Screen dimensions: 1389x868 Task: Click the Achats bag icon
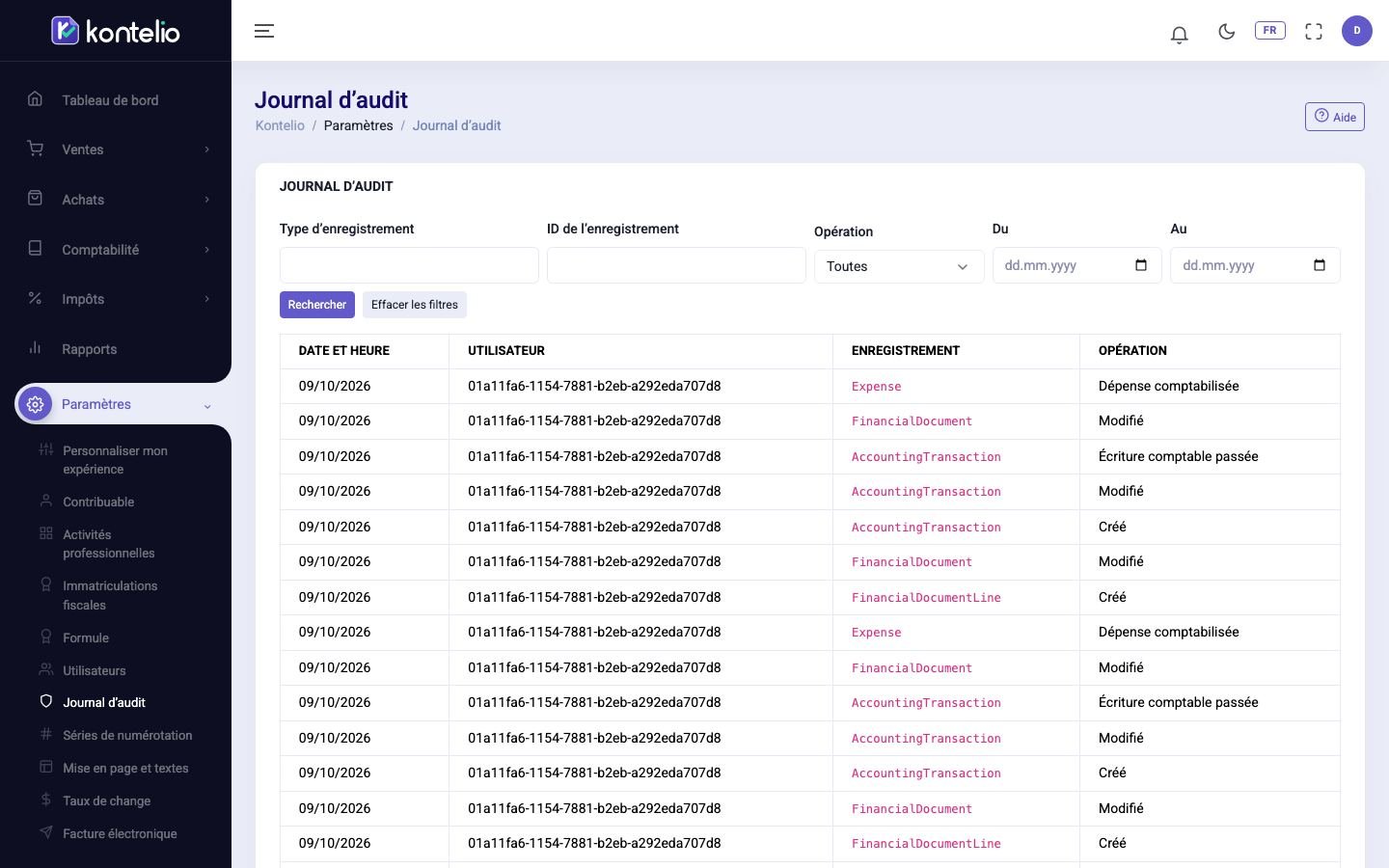36,199
